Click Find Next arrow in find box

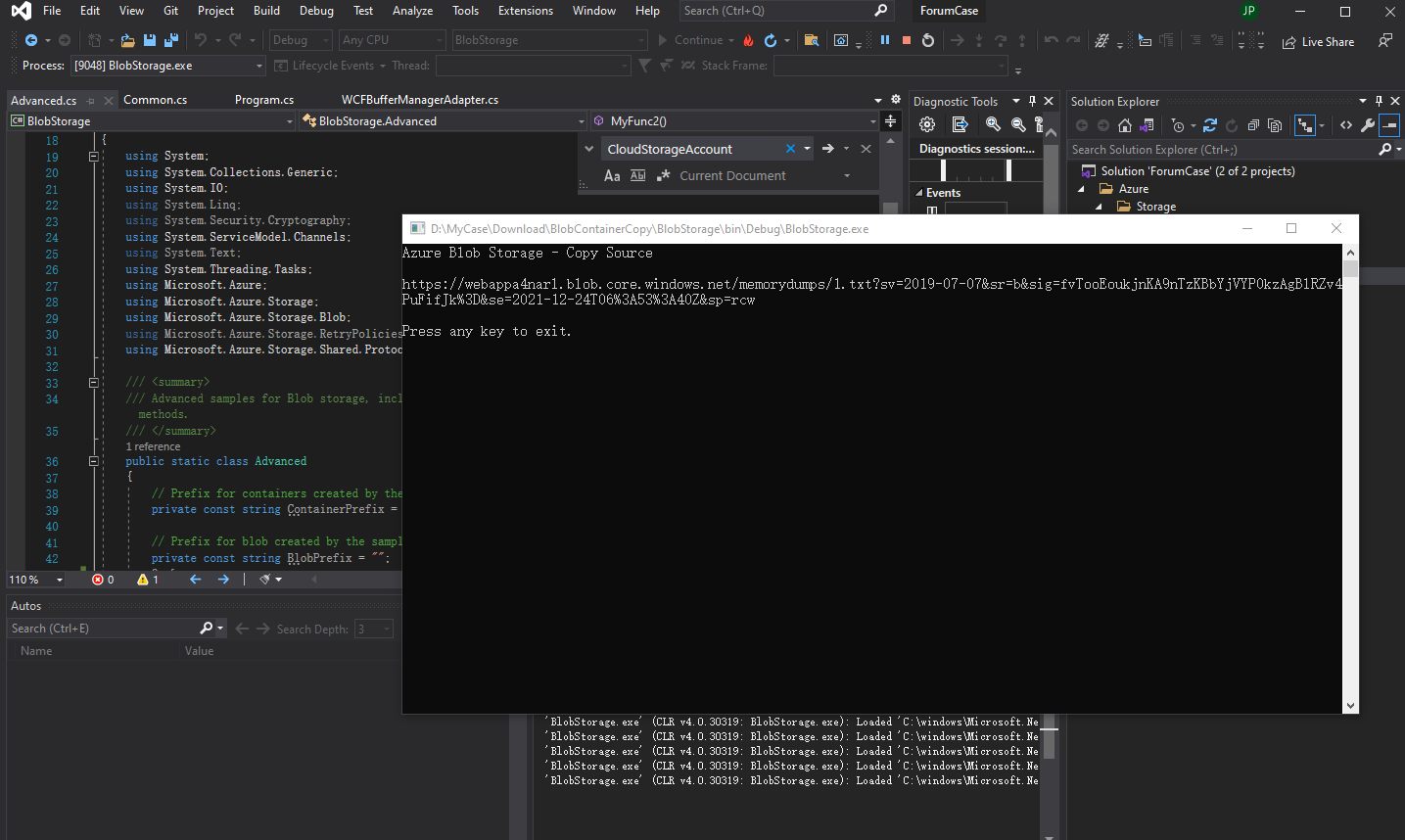tap(828, 149)
